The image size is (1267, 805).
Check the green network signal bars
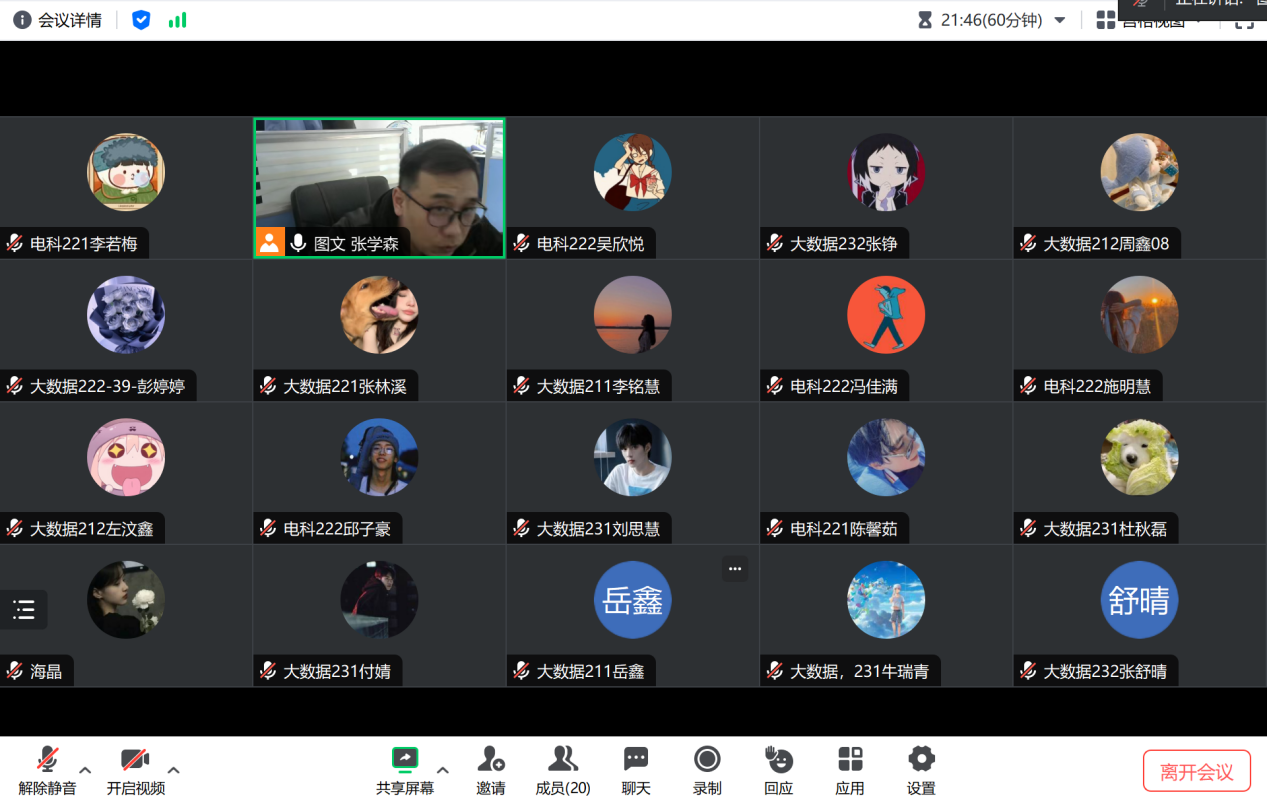pos(177,20)
